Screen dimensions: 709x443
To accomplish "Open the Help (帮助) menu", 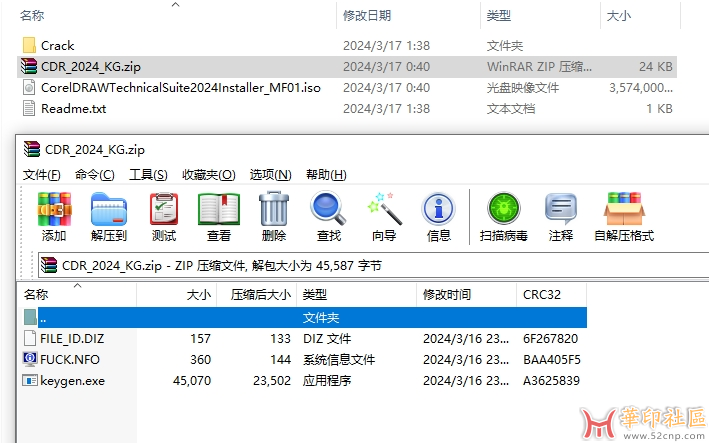I will 326,174.
